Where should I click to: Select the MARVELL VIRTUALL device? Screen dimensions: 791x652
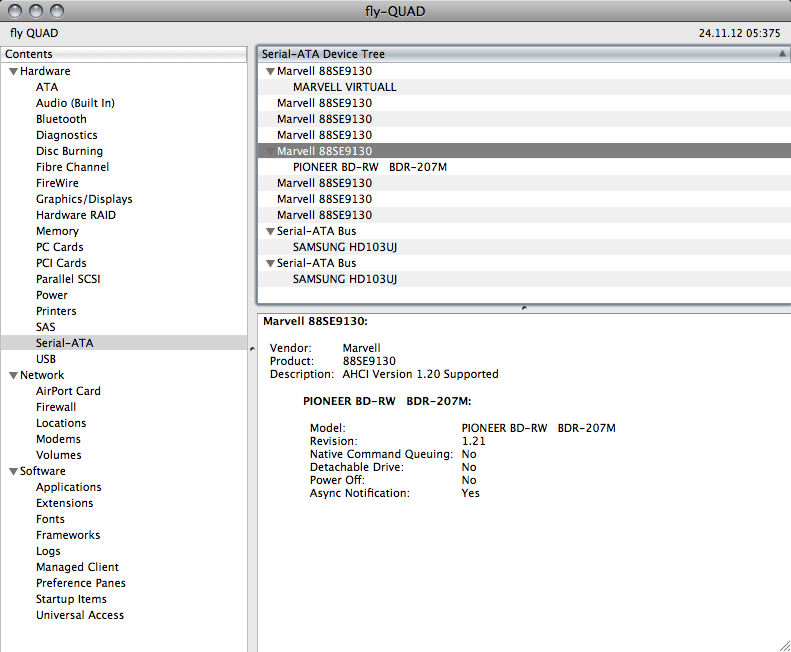[344, 87]
